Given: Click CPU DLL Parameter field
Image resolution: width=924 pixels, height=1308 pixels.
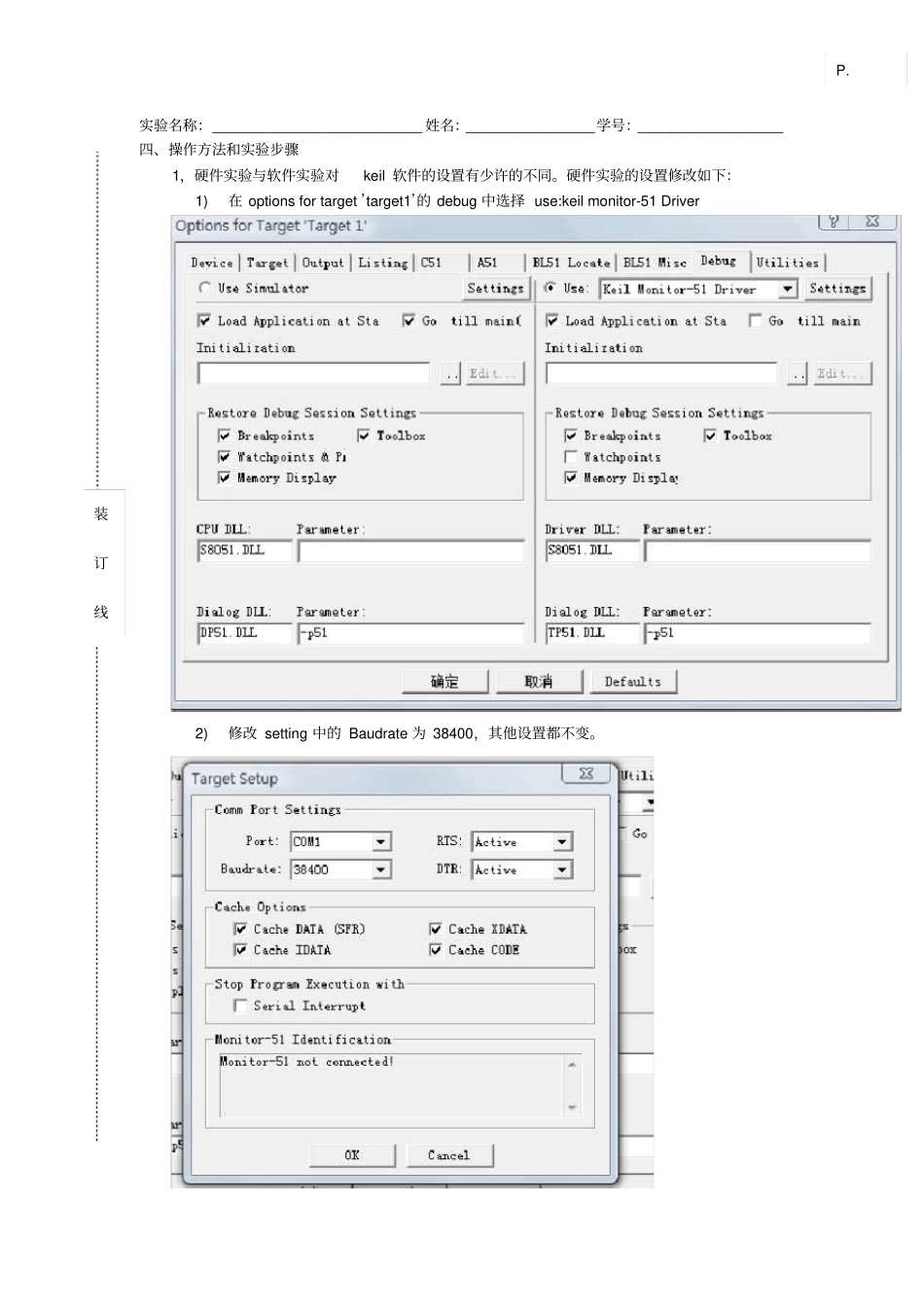Looking at the screenshot, I should point(411,551).
